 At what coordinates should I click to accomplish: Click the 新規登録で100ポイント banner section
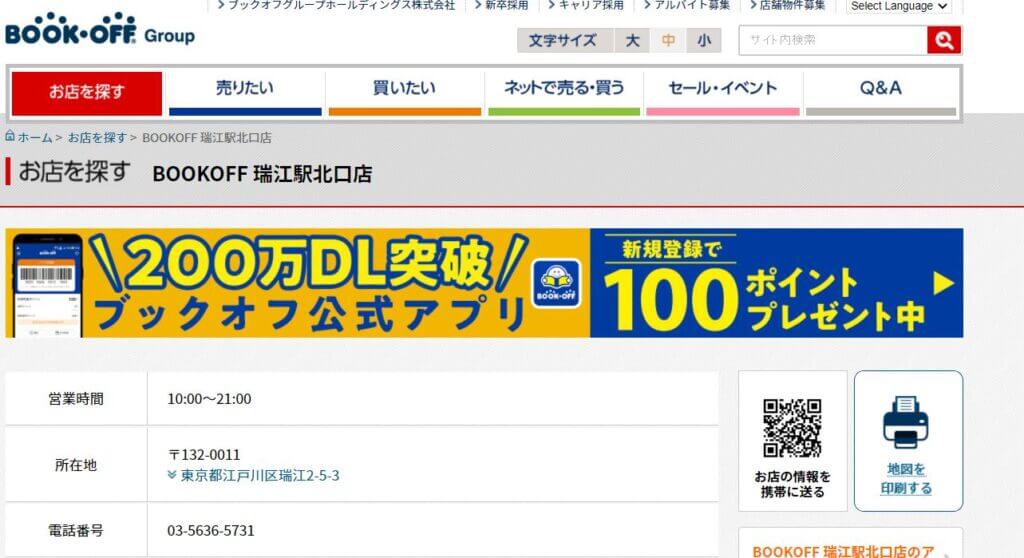tap(776, 283)
